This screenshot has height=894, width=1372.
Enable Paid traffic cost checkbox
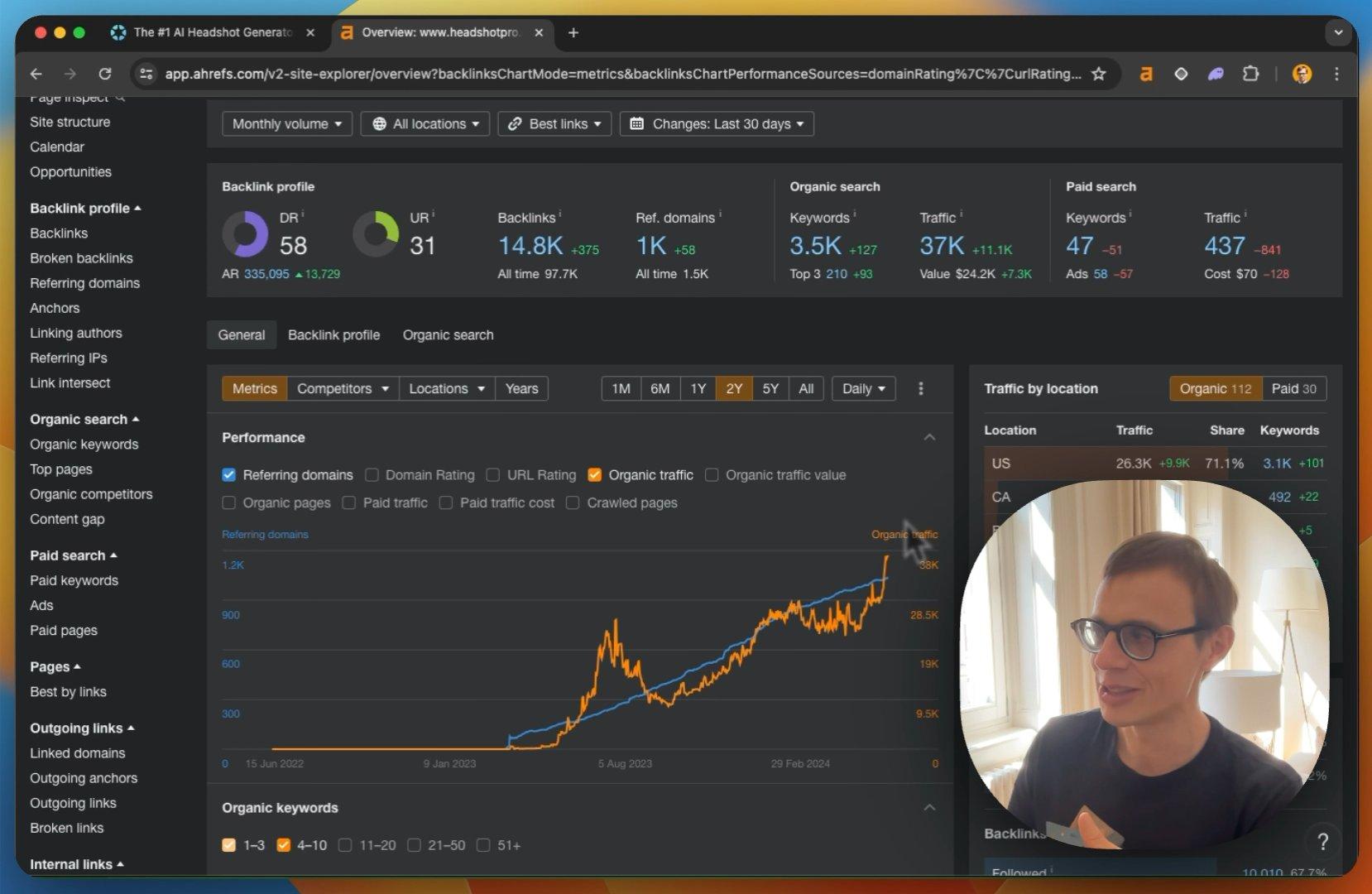(x=446, y=502)
